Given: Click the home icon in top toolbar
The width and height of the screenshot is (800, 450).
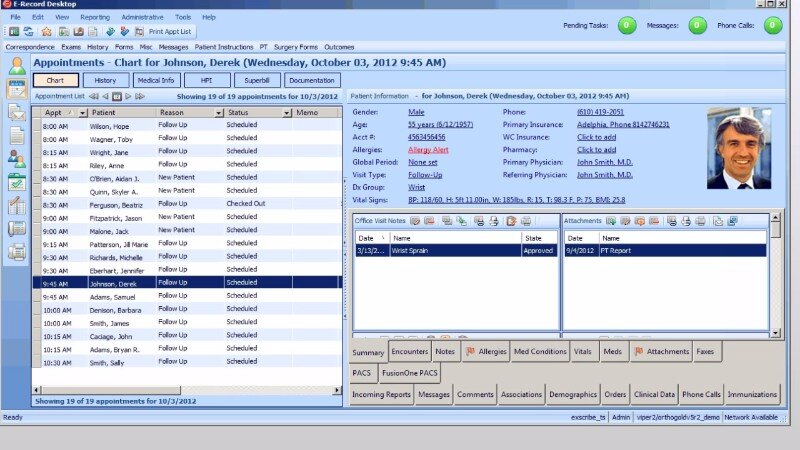Looking at the screenshot, I should point(47,32).
